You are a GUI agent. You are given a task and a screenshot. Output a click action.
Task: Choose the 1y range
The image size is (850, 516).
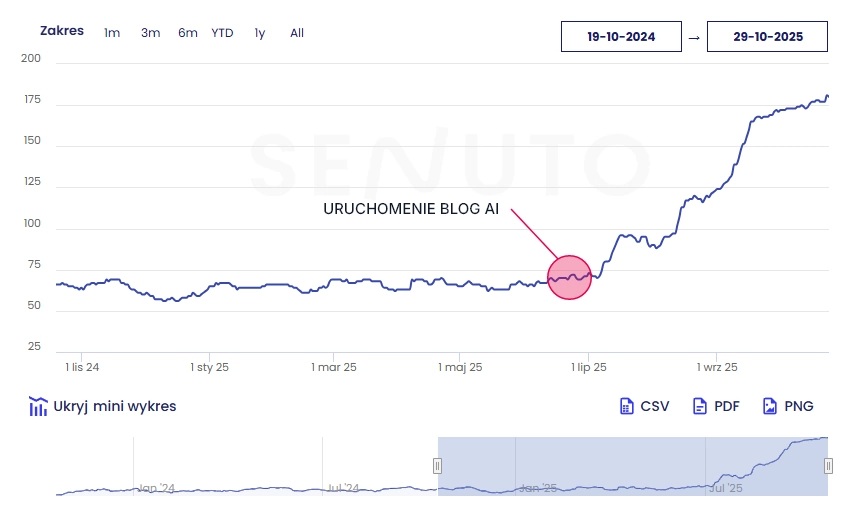click(x=260, y=33)
